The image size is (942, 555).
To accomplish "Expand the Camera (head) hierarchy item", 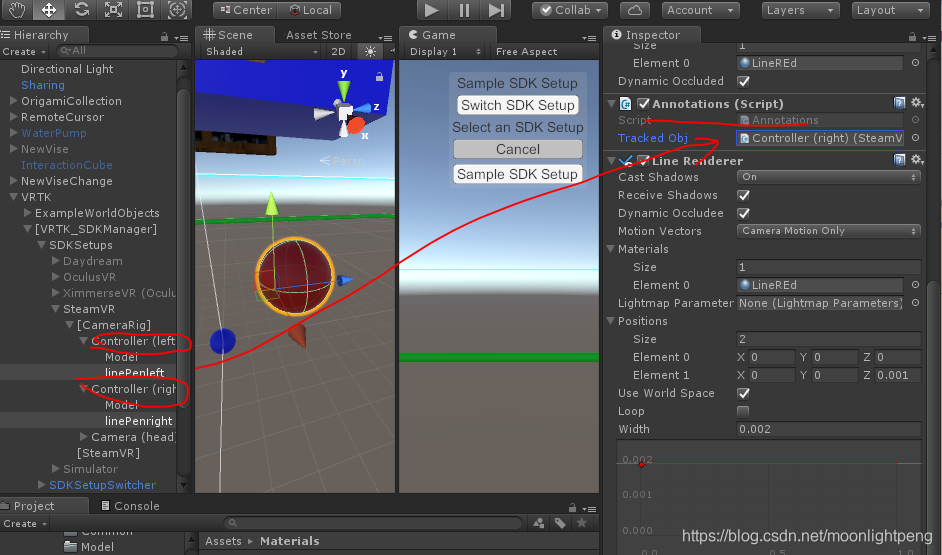I will click(84, 437).
